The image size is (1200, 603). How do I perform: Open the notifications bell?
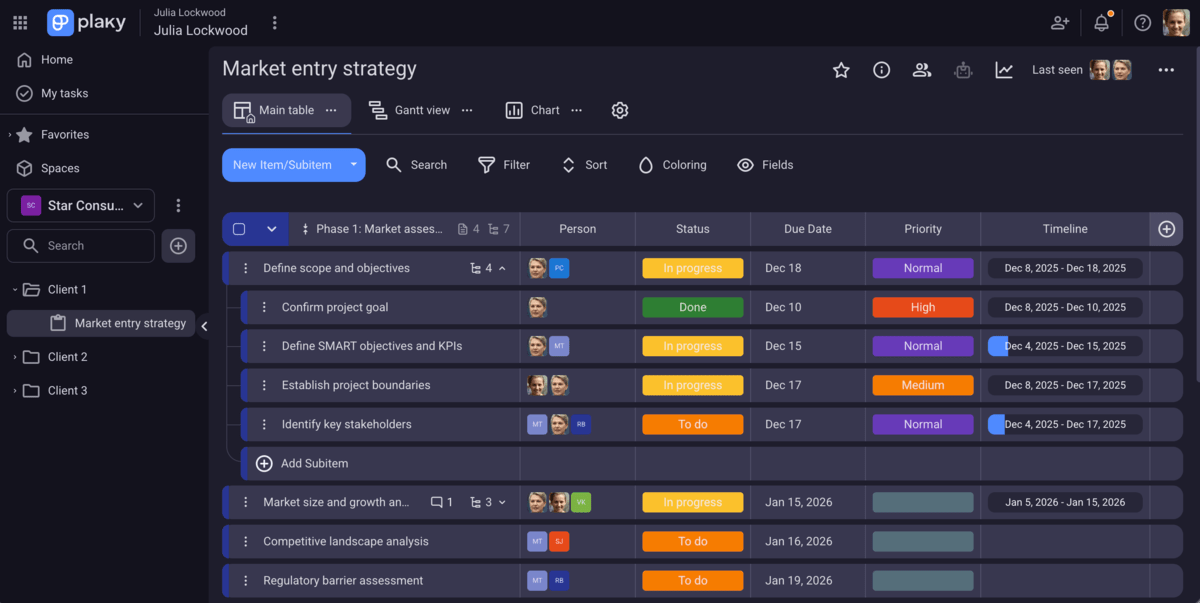click(x=1101, y=23)
